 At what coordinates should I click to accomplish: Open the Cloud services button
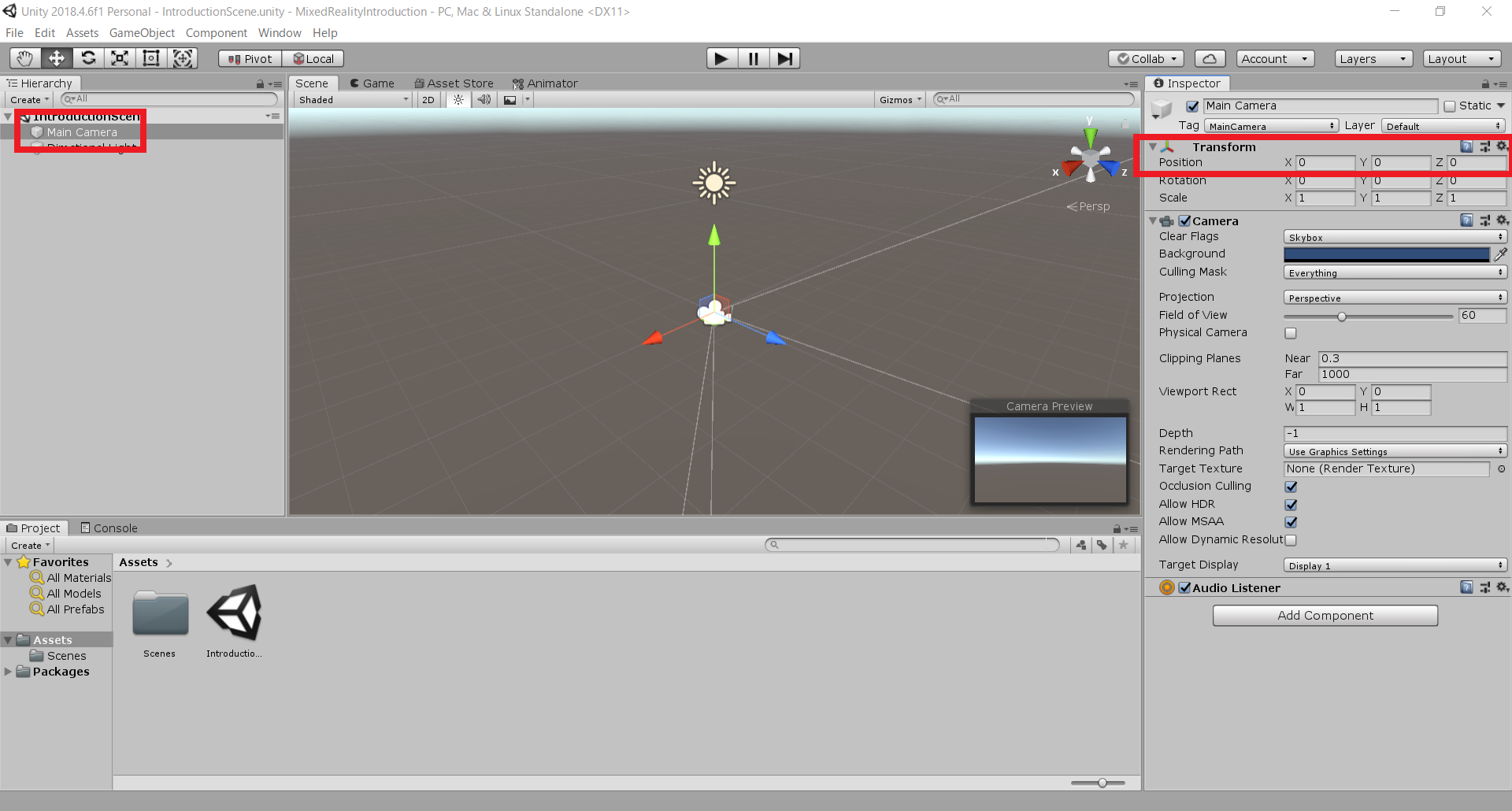click(1210, 59)
